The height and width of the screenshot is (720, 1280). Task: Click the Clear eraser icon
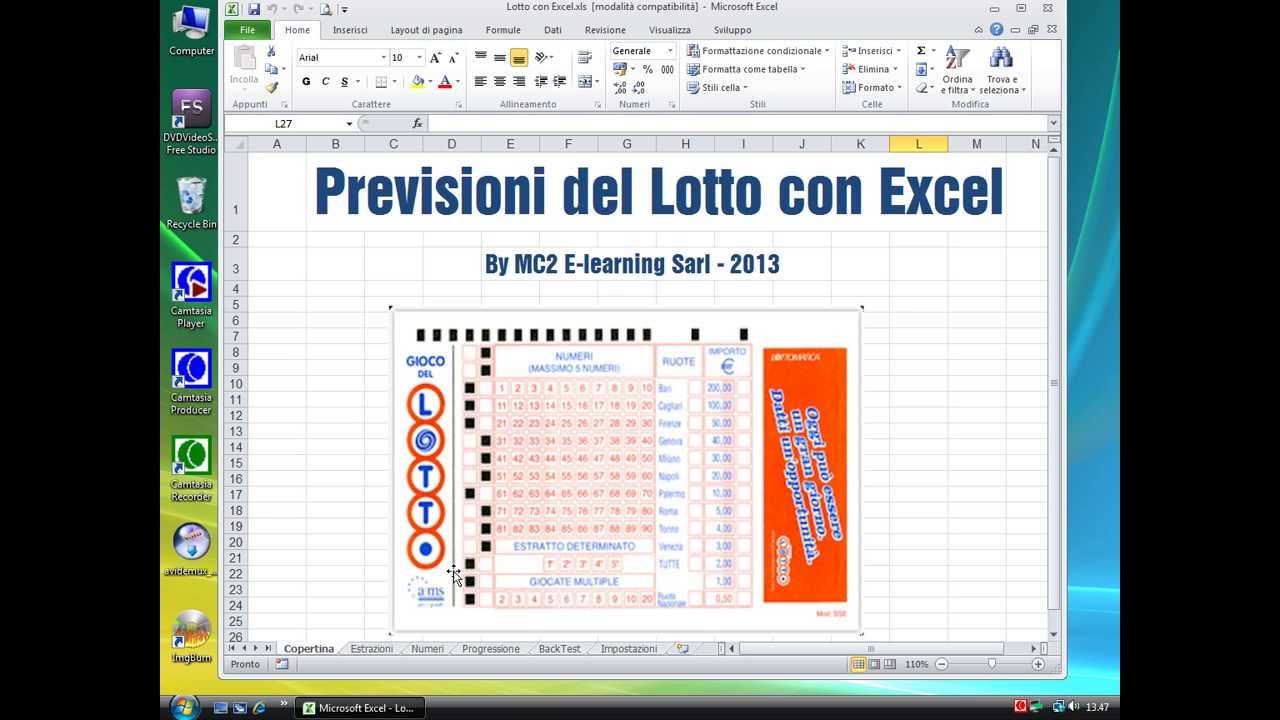[921, 88]
